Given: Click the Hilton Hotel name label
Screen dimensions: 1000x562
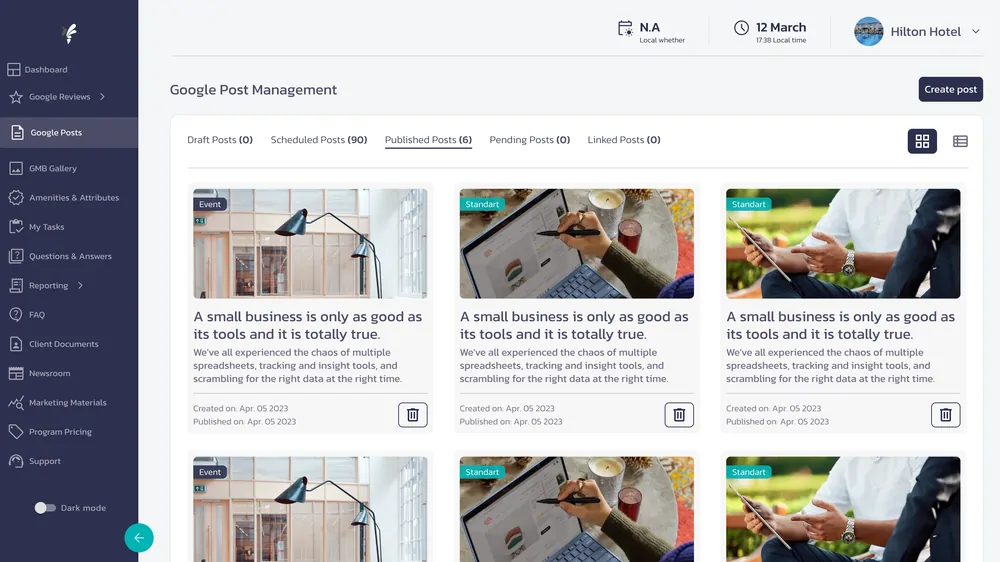Looking at the screenshot, I should click(925, 31).
